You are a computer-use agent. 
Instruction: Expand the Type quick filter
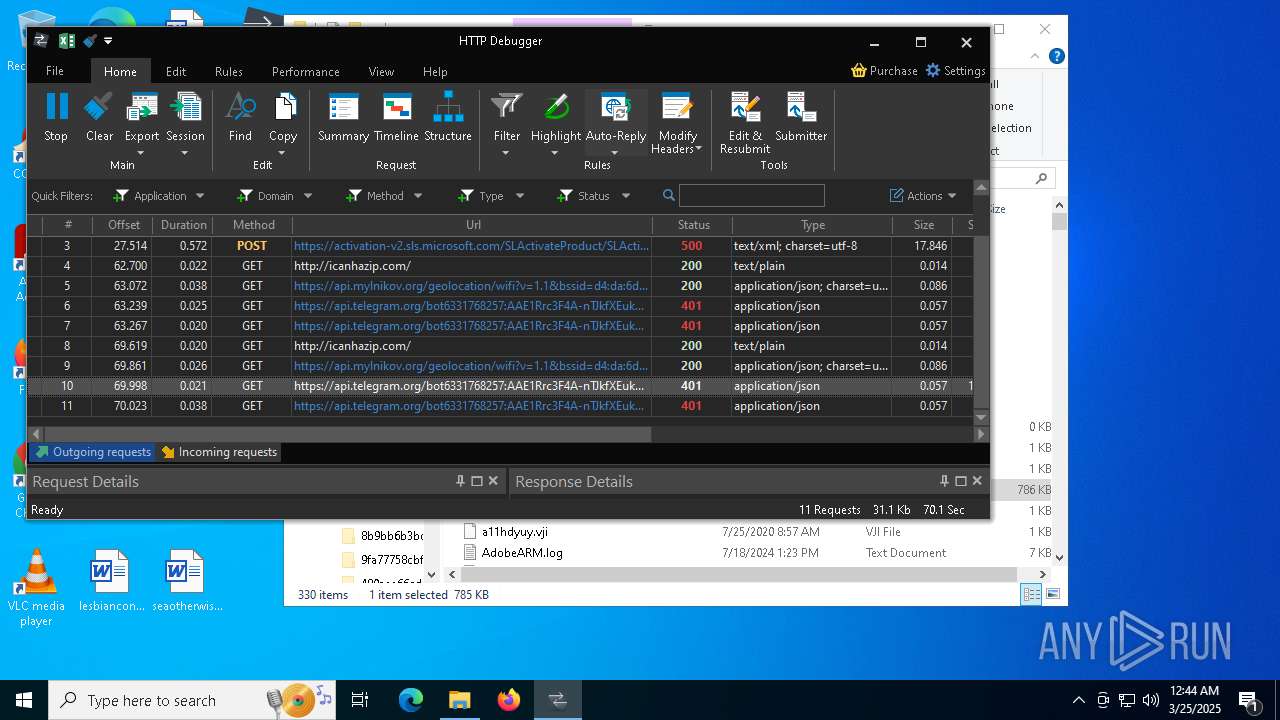click(x=520, y=196)
